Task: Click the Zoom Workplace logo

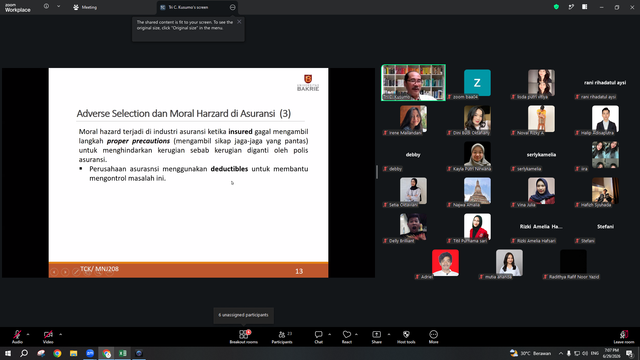Action: (x=18, y=7)
